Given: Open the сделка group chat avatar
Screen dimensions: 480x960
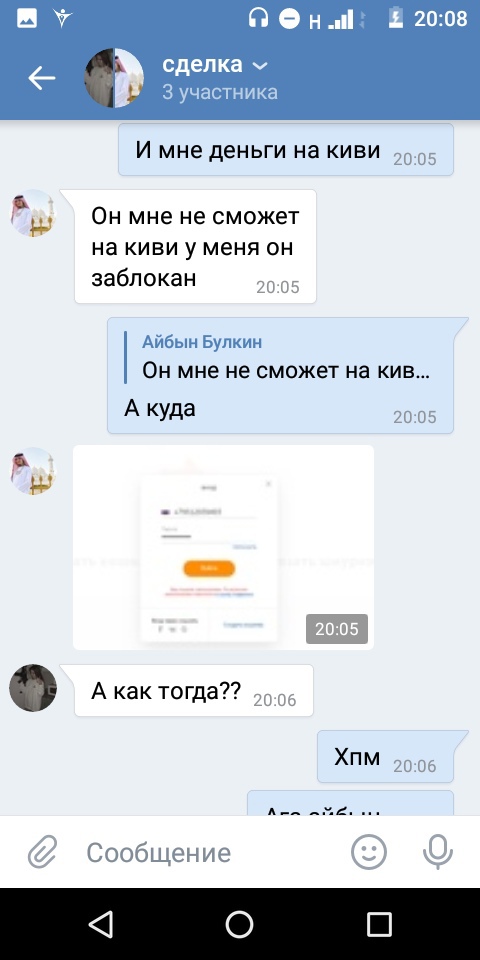Looking at the screenshot, I should [114, 78].
